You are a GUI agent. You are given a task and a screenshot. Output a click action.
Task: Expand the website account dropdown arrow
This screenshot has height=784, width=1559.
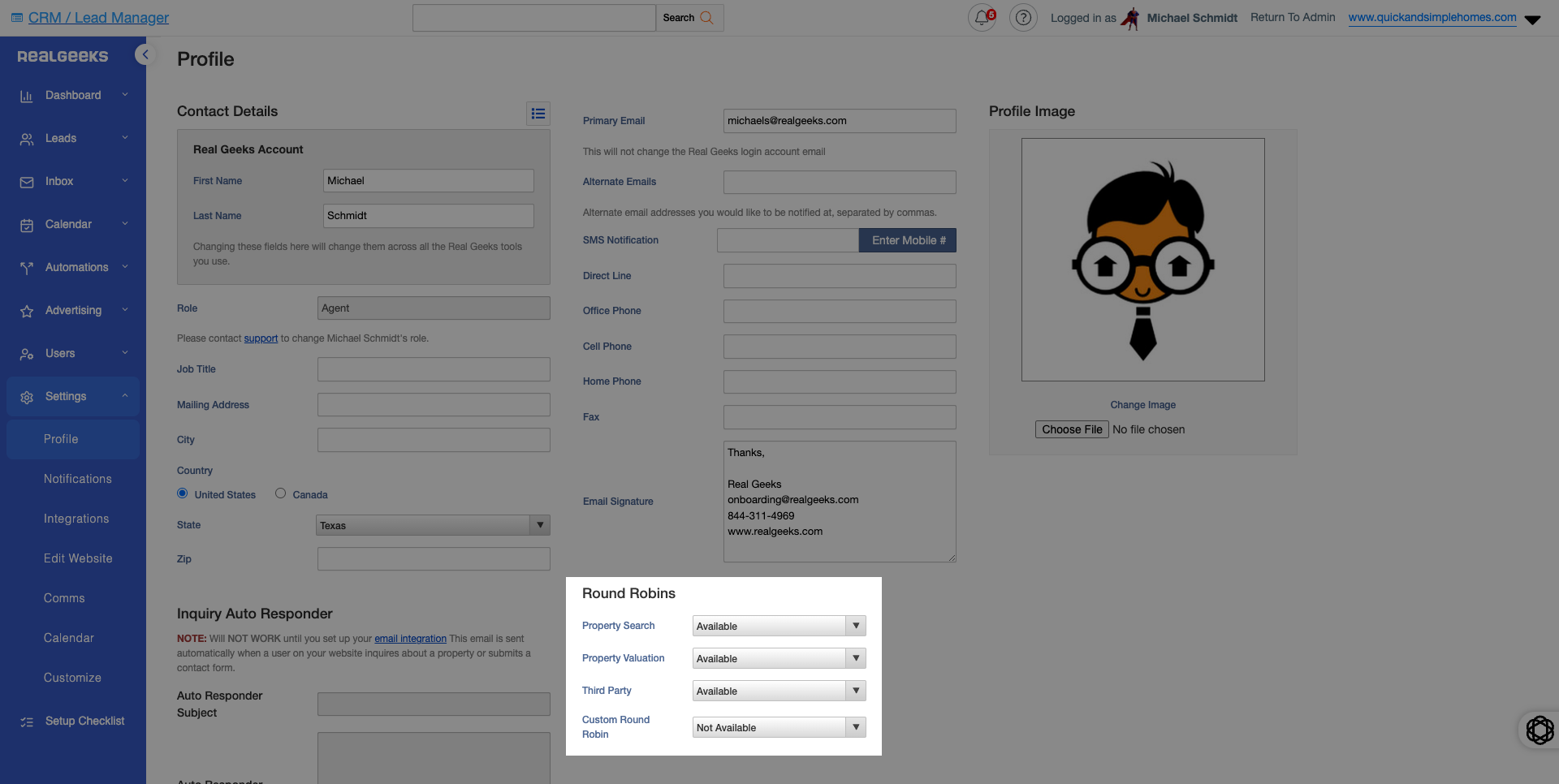(1532, 20)
